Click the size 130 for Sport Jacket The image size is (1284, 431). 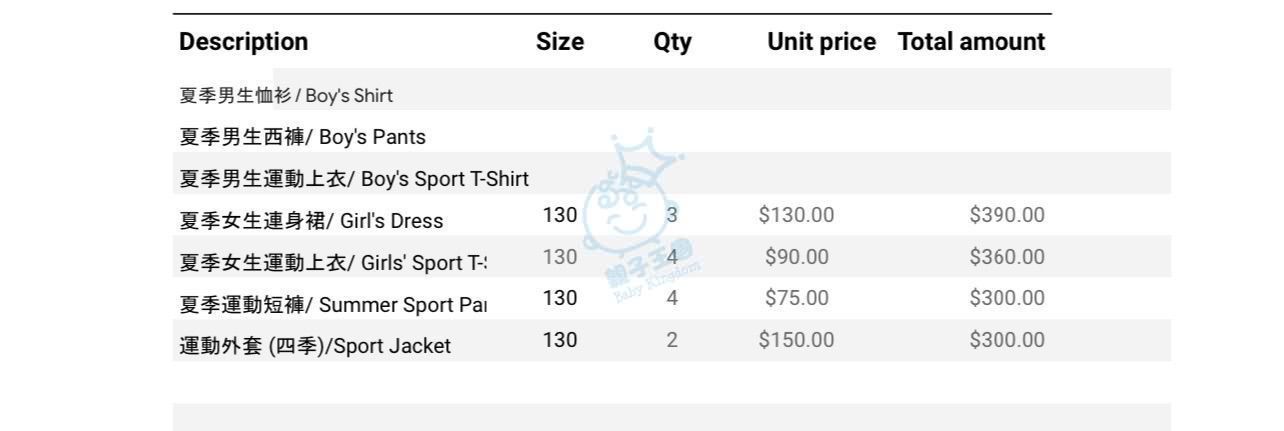[560, 340]
